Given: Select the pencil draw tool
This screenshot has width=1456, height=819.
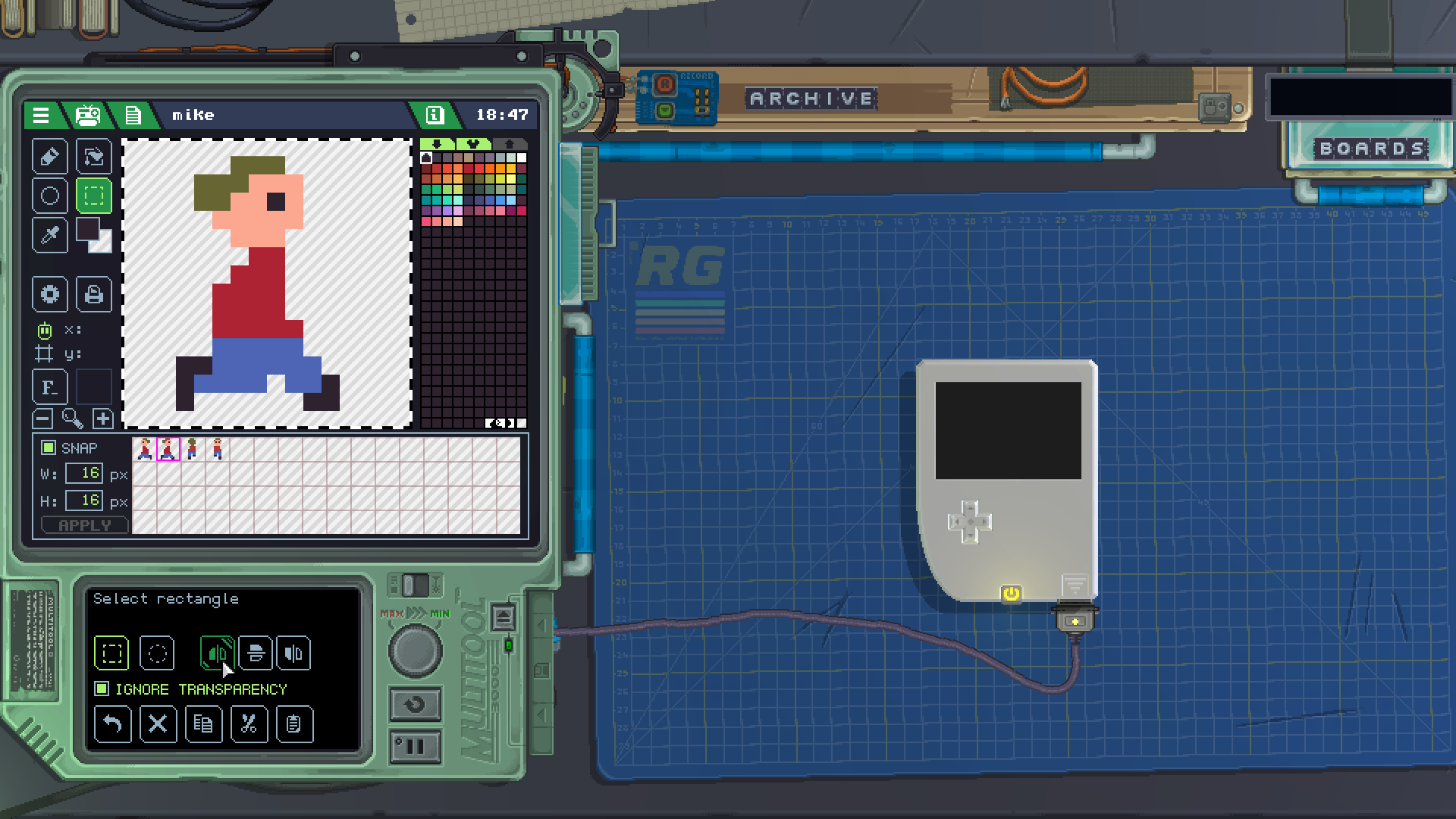Looking at the screenshot, I should [x=50, y=156].
